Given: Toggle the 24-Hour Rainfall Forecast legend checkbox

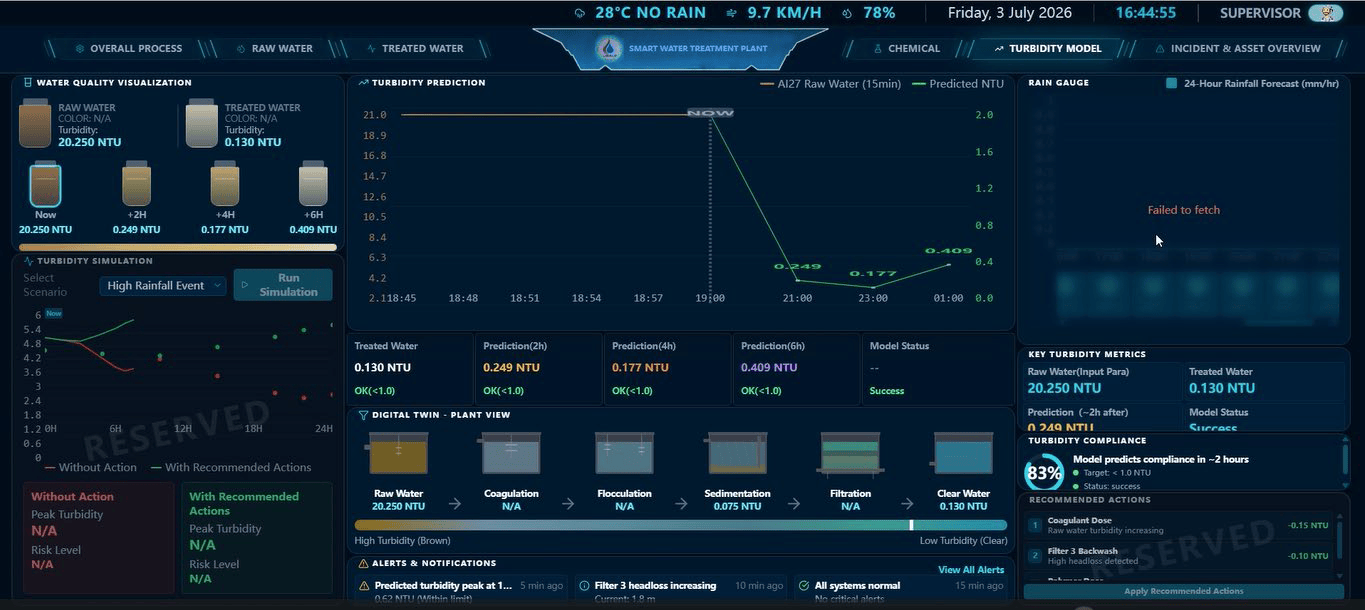Looking at the screenshot, I should pyautogui.click(x=1171, y=83).
